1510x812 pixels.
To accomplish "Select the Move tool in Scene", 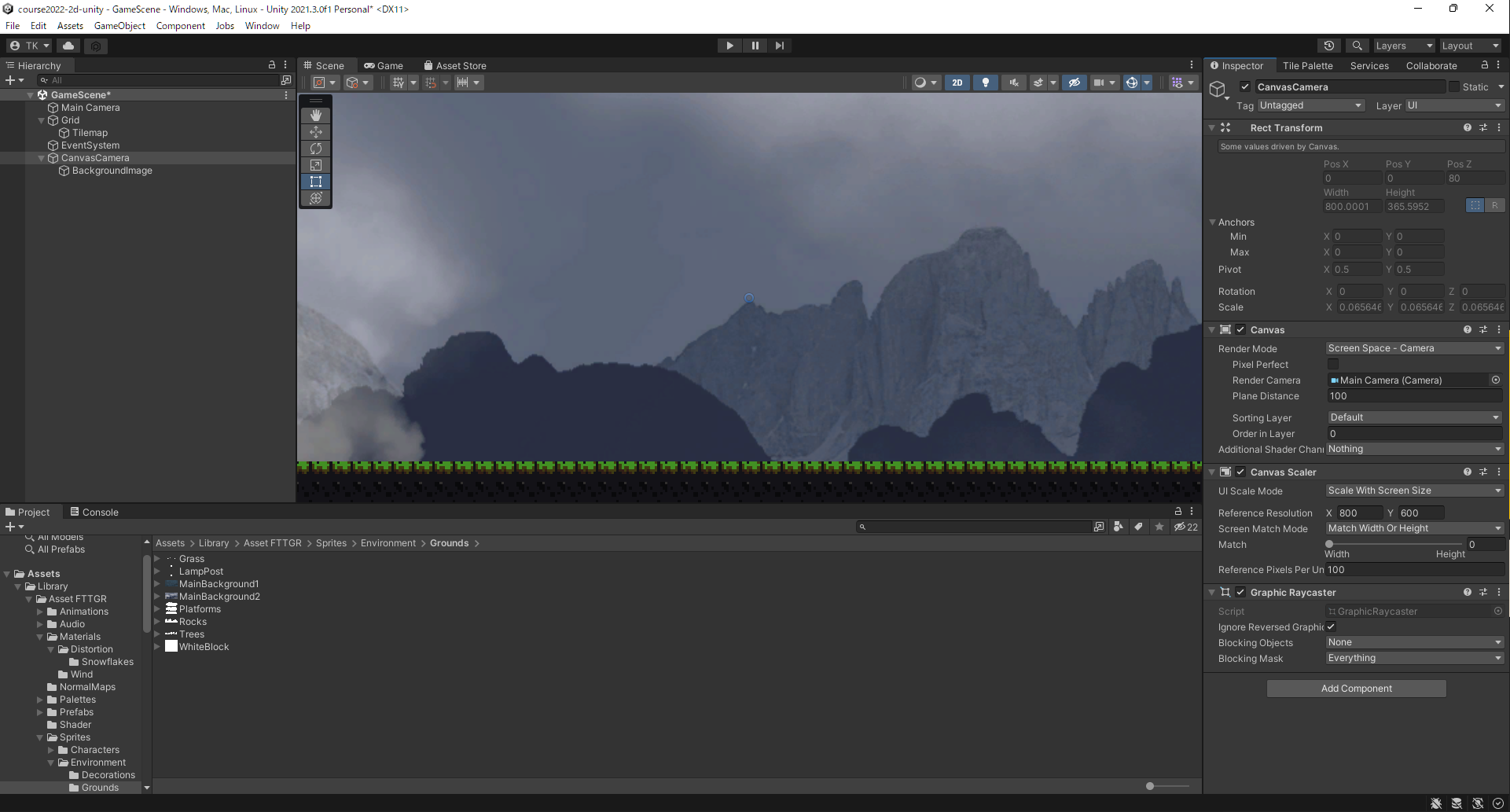I will 316,132.
